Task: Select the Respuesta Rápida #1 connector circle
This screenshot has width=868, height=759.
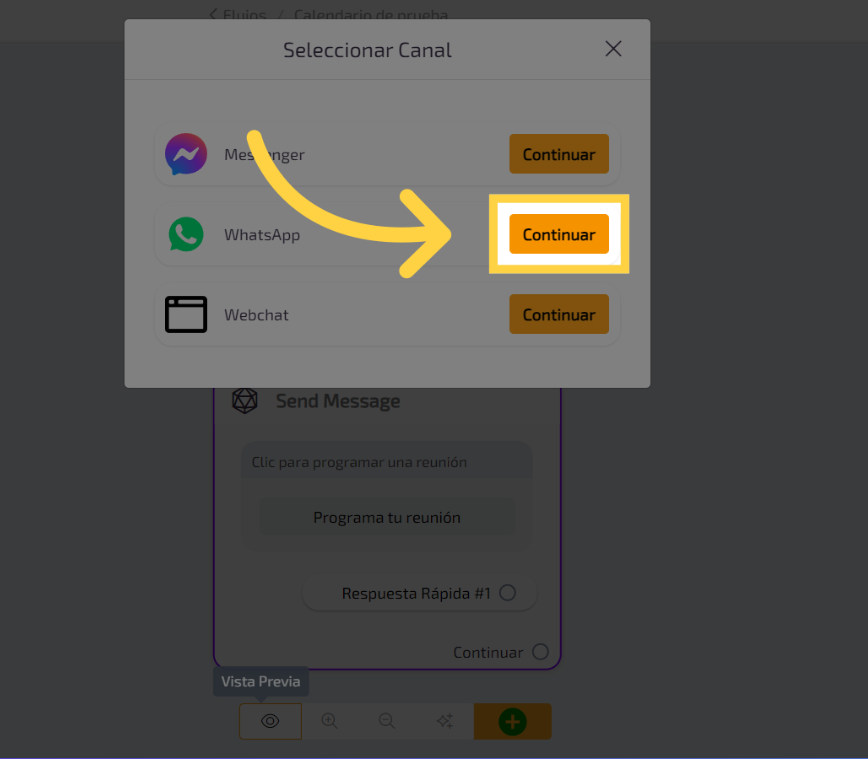Action: click(x=507, y=593)
